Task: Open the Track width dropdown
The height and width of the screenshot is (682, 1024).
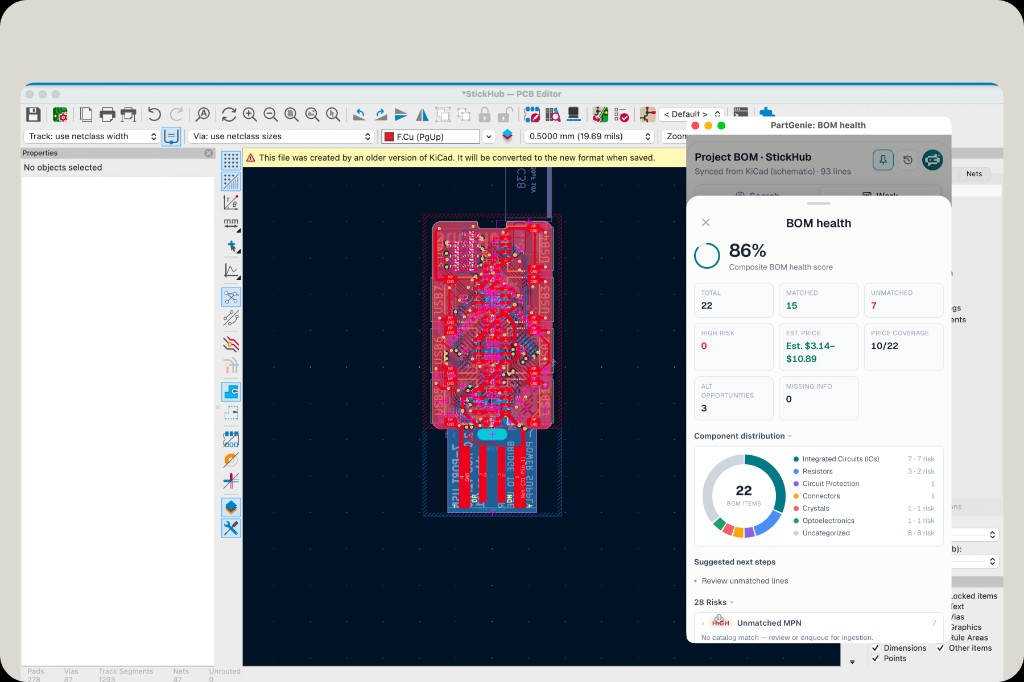Action: (x=91, y=136)
